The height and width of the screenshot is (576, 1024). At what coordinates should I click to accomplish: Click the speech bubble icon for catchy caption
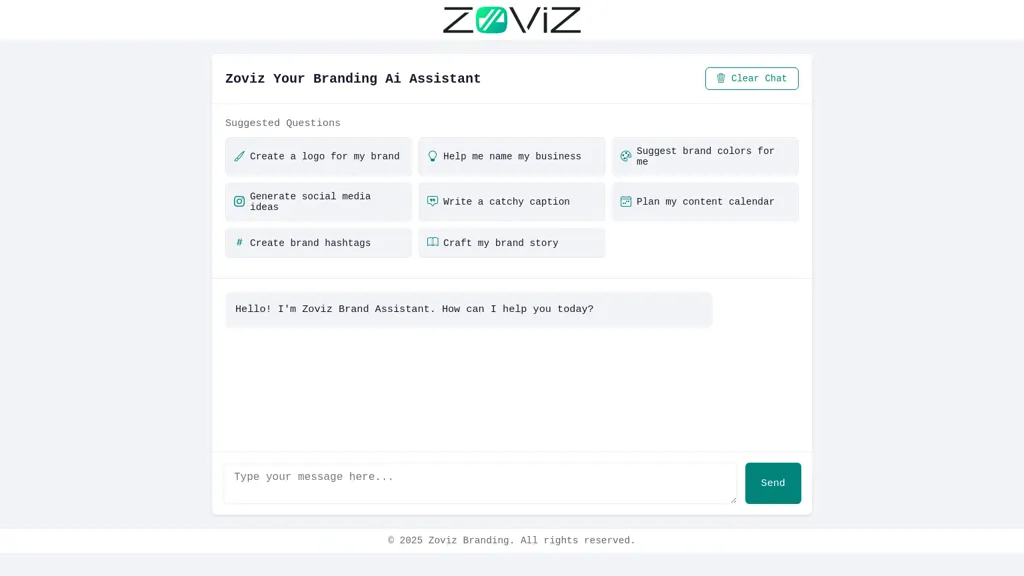tap(432, 201)
